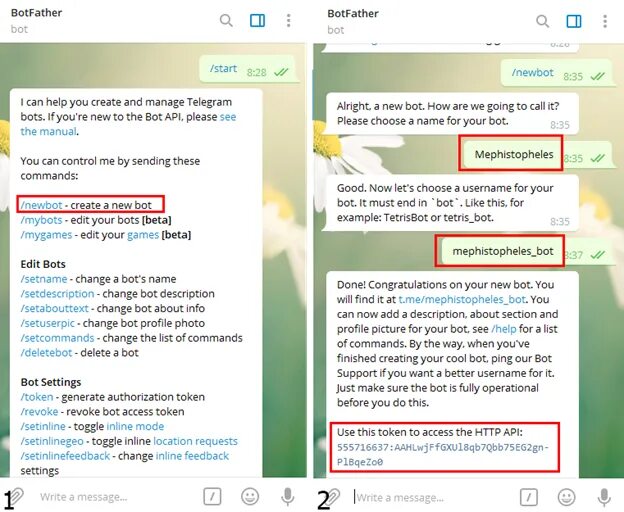Click the /token command link
This screenshot has height=512, width=624.
[x=37, y=397]
